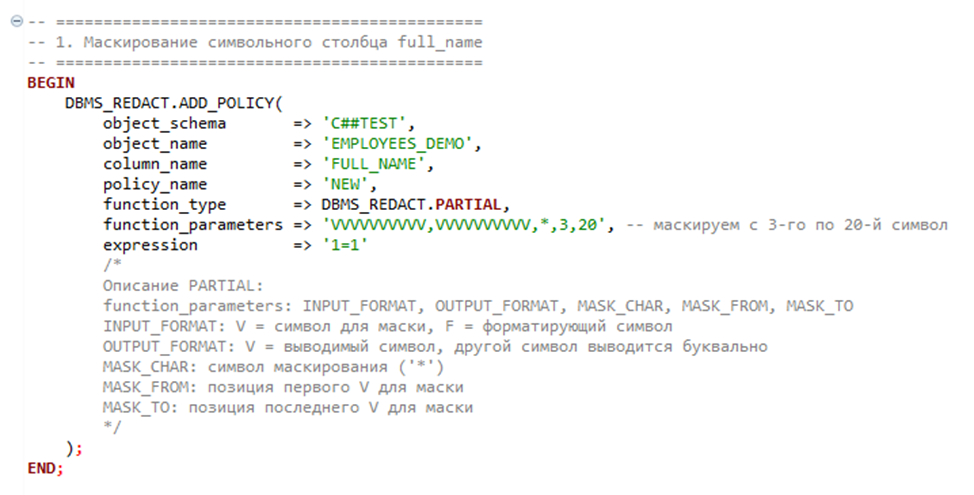974x495 pixels.
Task: Click the Описание PARTIAL comment line
Action: [x=183, y=286]
